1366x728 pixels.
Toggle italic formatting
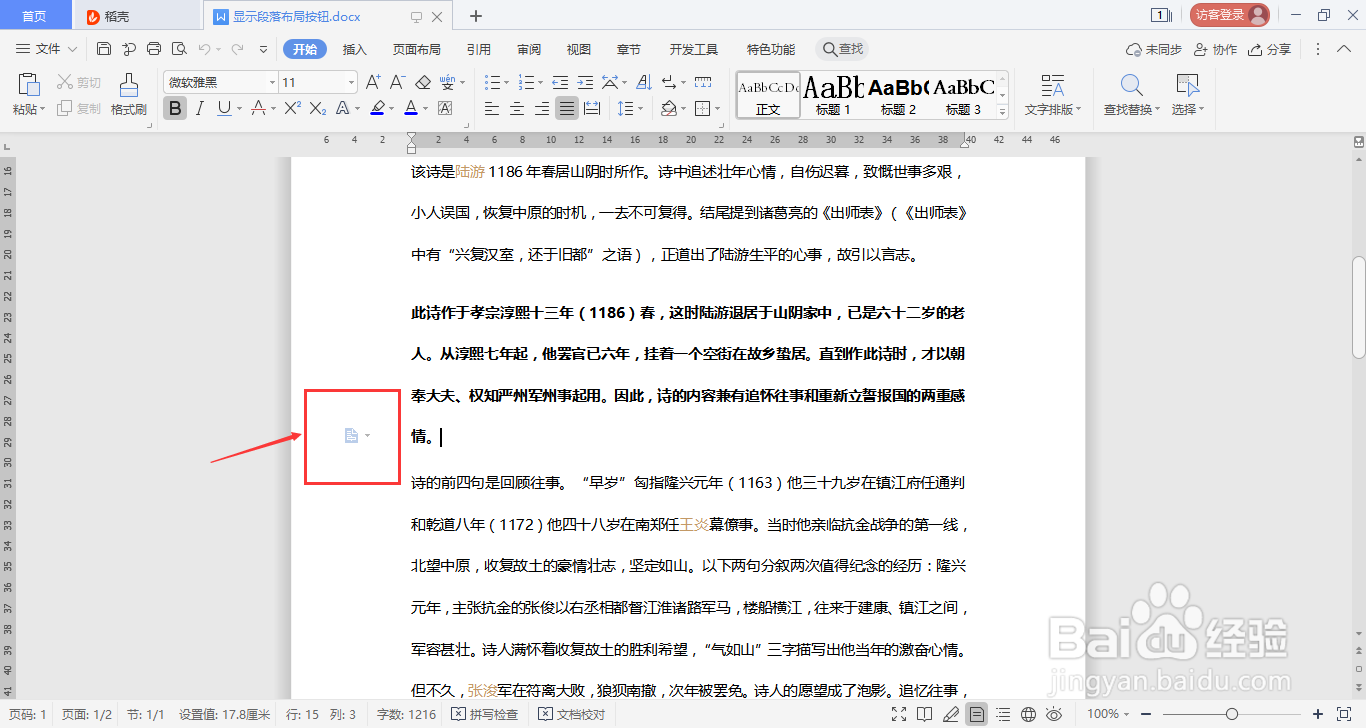(x=198, y=107)
